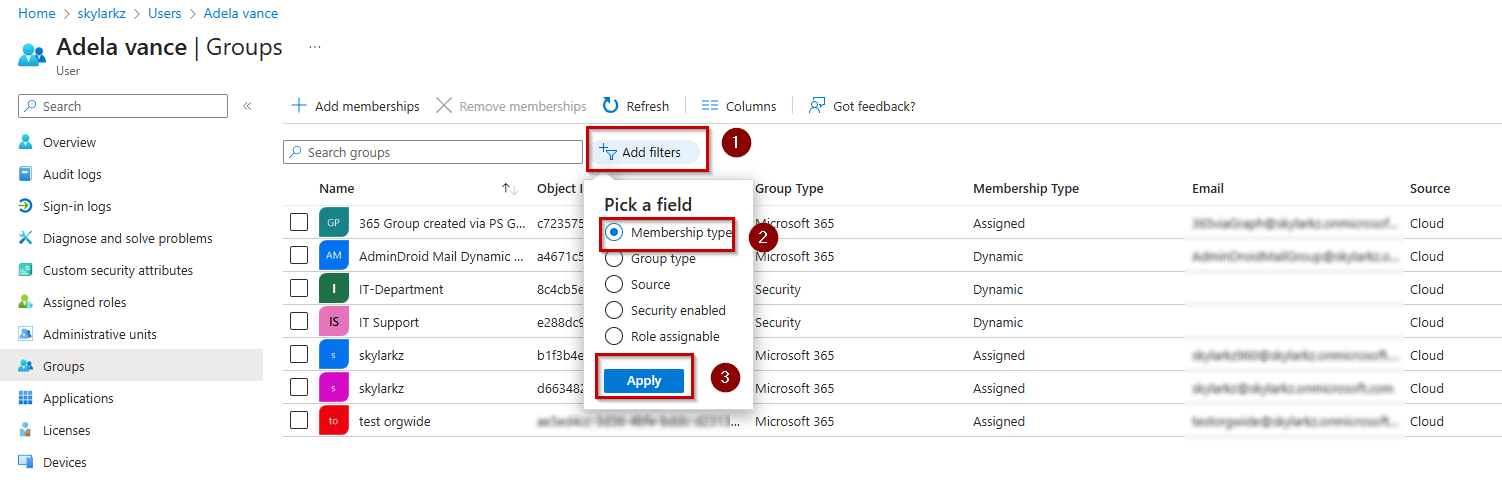Click the red 'to' group avatar
1502x485 pixels.
334,421
